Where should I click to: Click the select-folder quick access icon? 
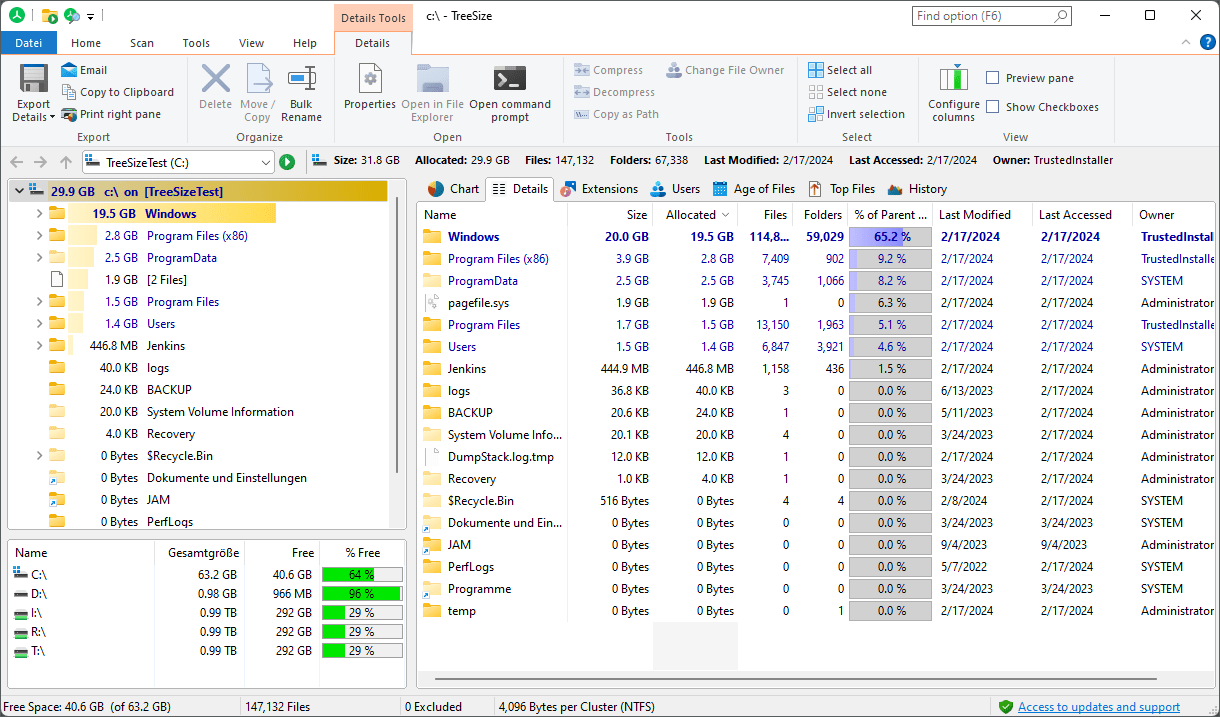coord(49,15)
